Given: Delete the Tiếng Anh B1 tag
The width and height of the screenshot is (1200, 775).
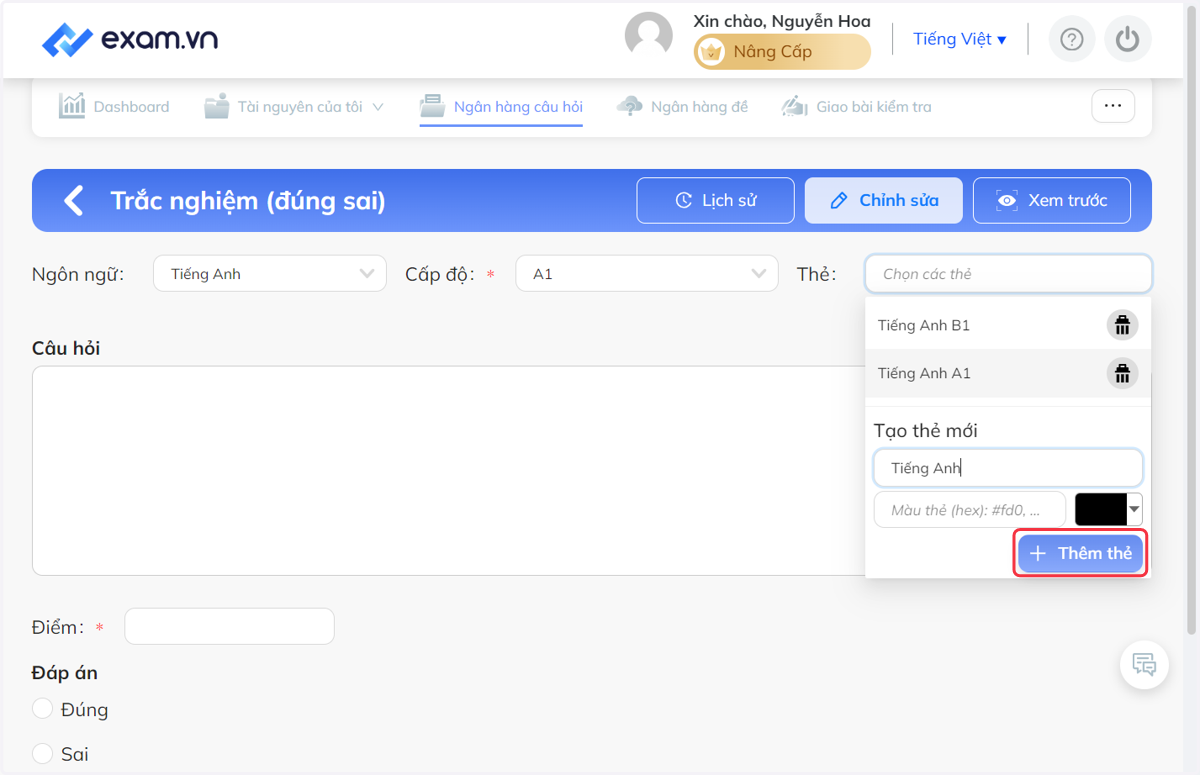Looking at the screenshot, I should tap(1122, 325).
